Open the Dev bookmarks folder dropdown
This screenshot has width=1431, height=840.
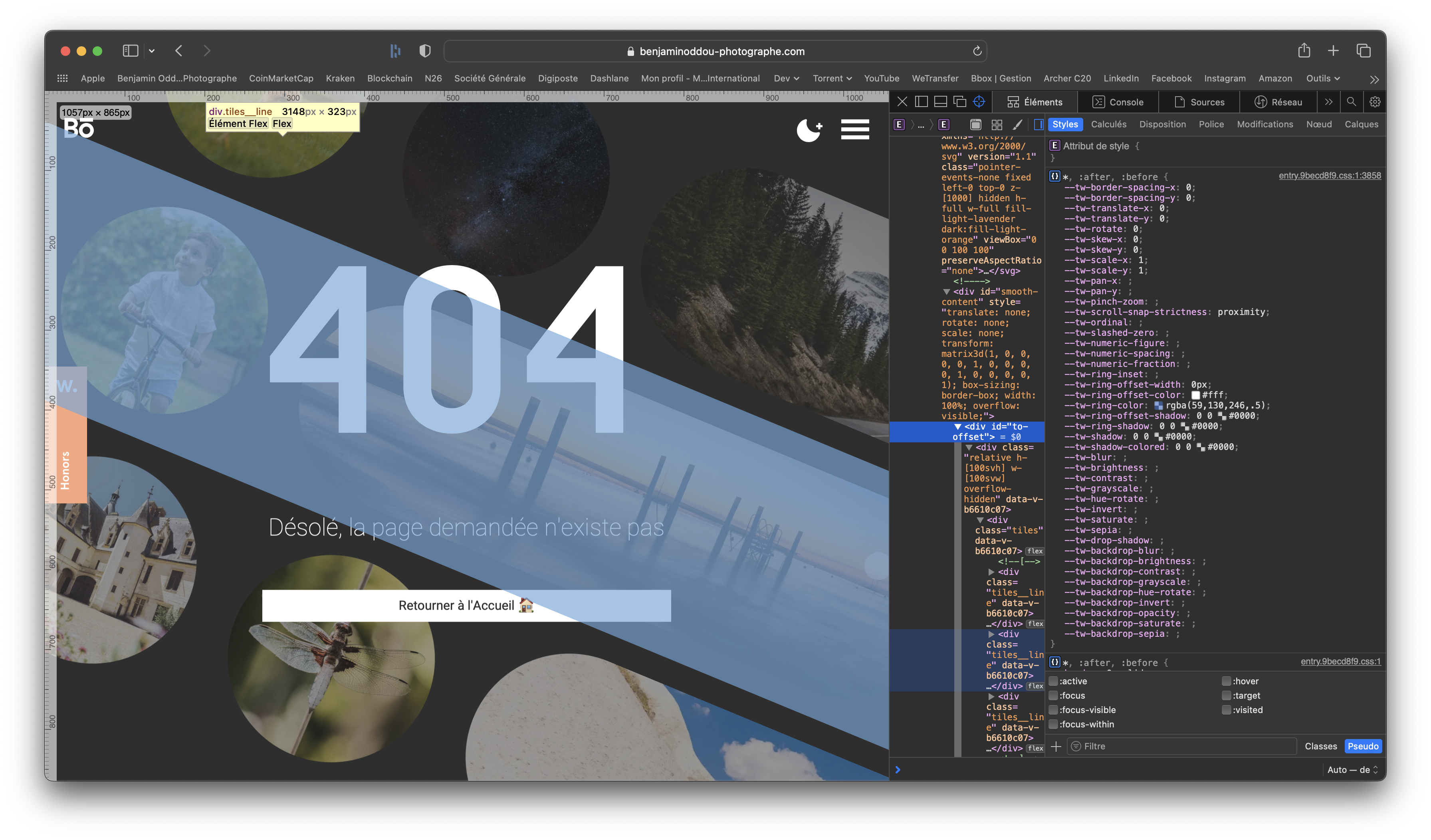click(x=787, y=78)
